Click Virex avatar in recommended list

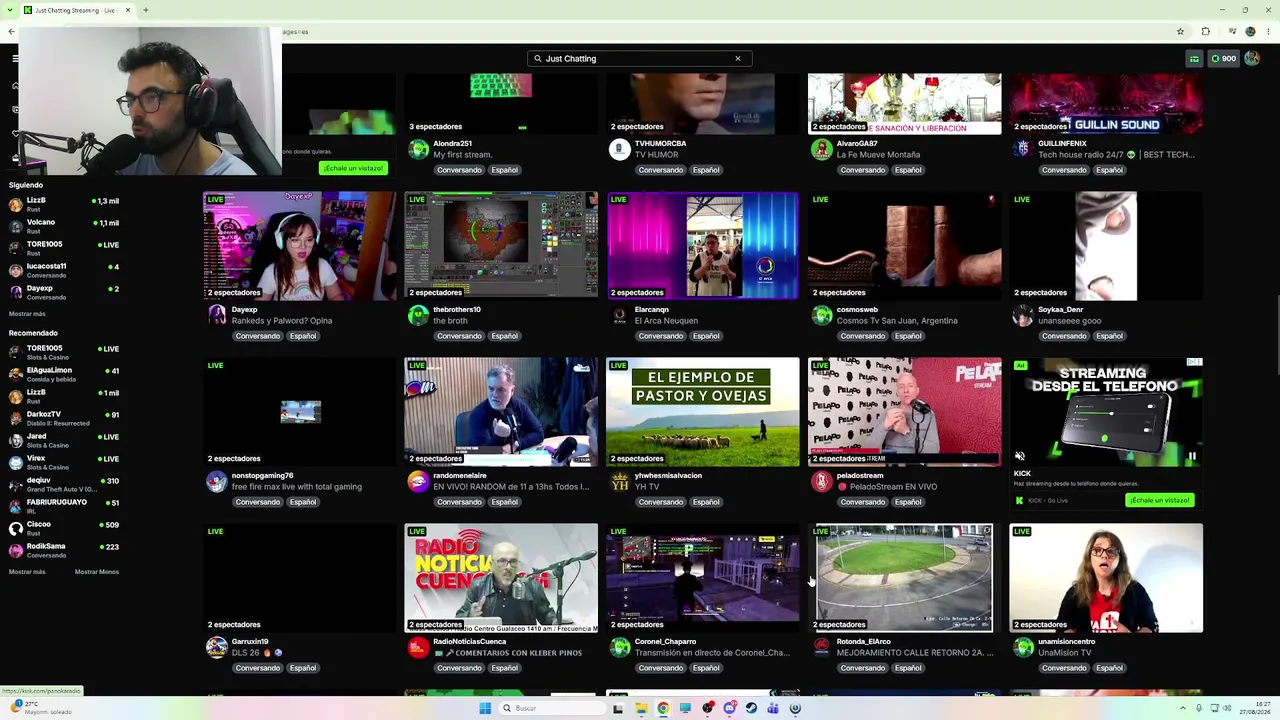(x=15, y=462)
